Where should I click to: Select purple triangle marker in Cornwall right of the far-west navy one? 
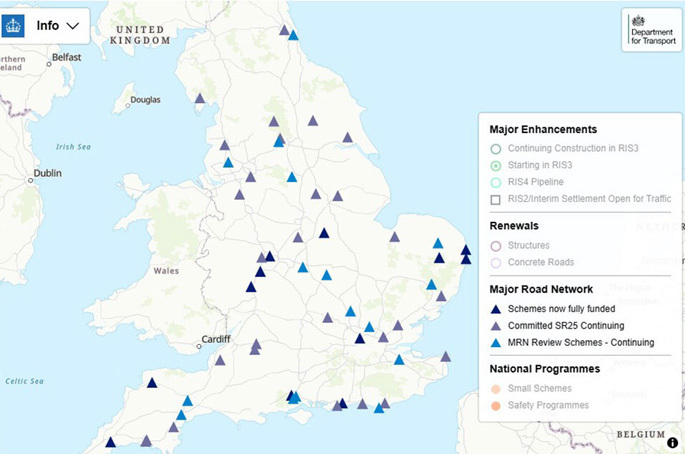[146, 441]
